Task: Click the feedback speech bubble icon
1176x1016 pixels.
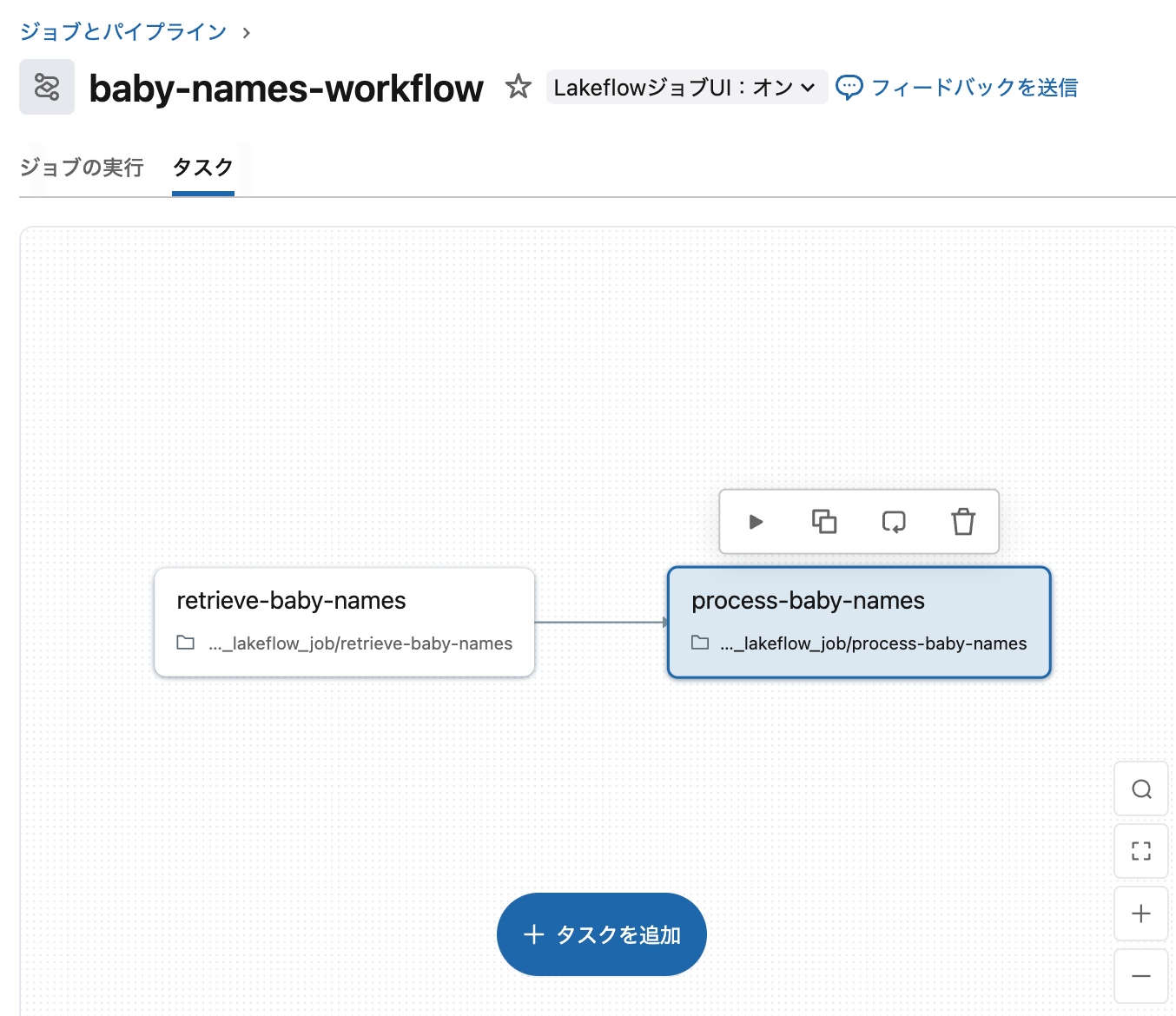Action: click(x=849, y=87)
